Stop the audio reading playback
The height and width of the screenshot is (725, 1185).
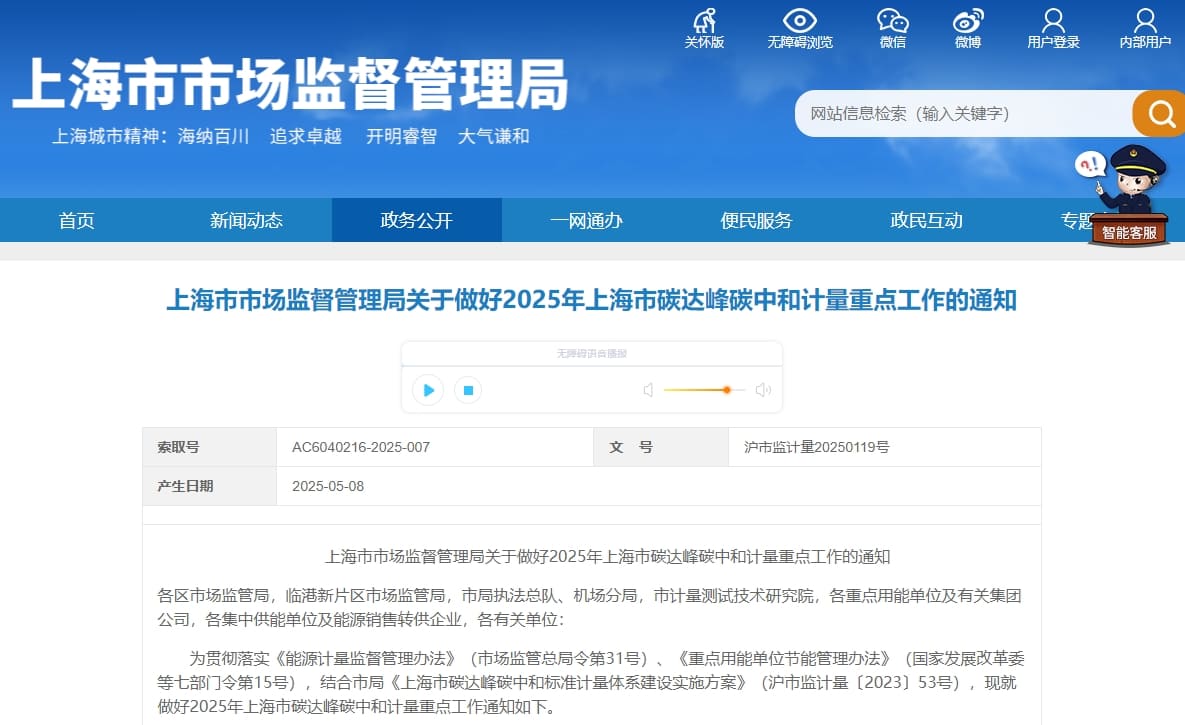(x=467, y=390)
